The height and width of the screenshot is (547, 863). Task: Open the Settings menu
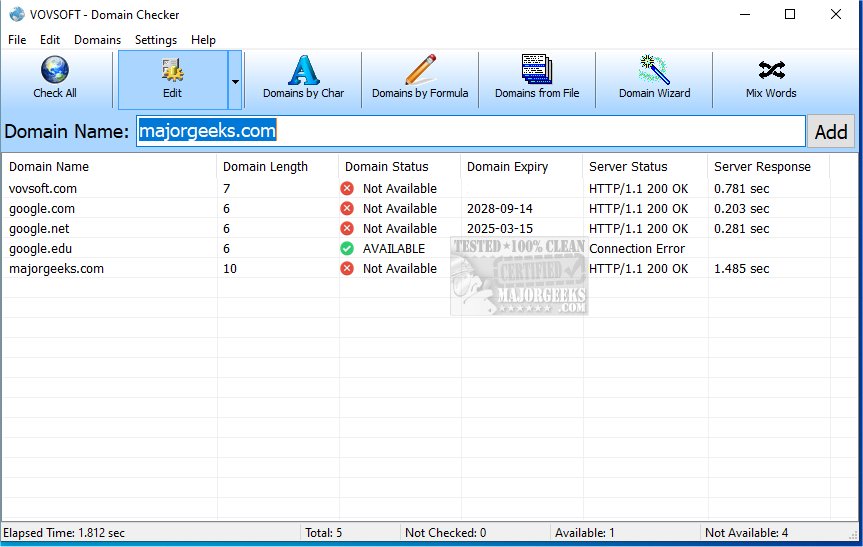click(156, 40)
